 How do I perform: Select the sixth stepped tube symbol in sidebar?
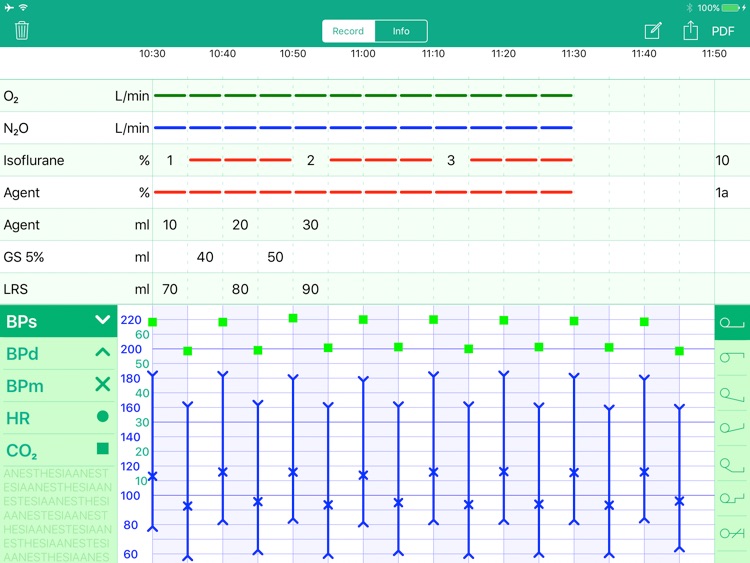(732, 498)
